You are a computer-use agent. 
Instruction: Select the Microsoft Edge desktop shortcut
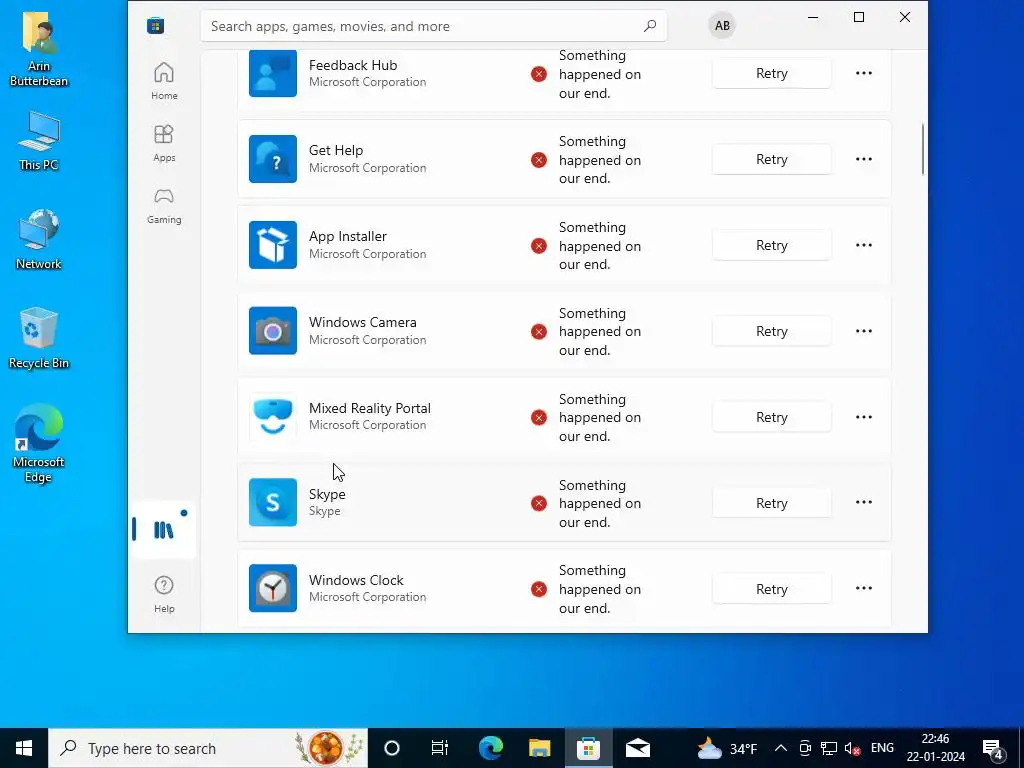click(39, 443)
